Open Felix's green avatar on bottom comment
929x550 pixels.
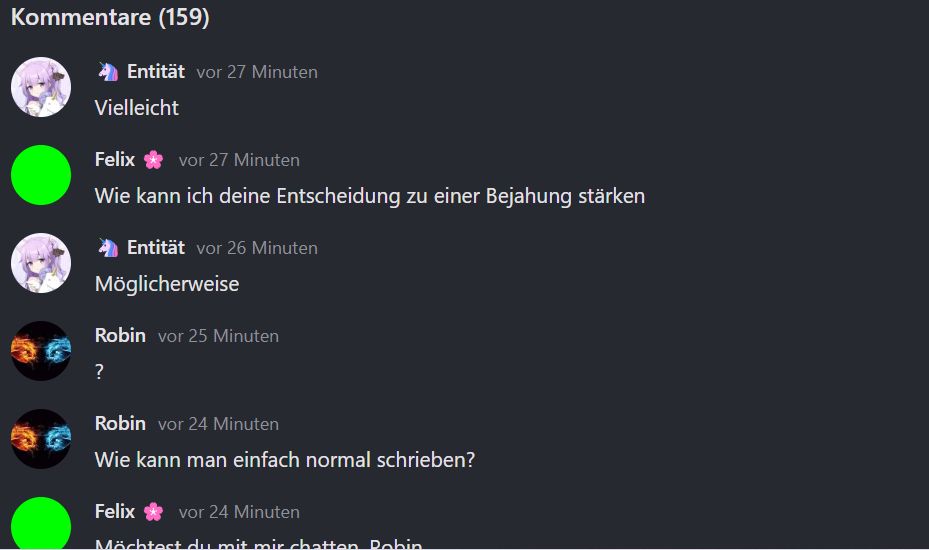41,523
